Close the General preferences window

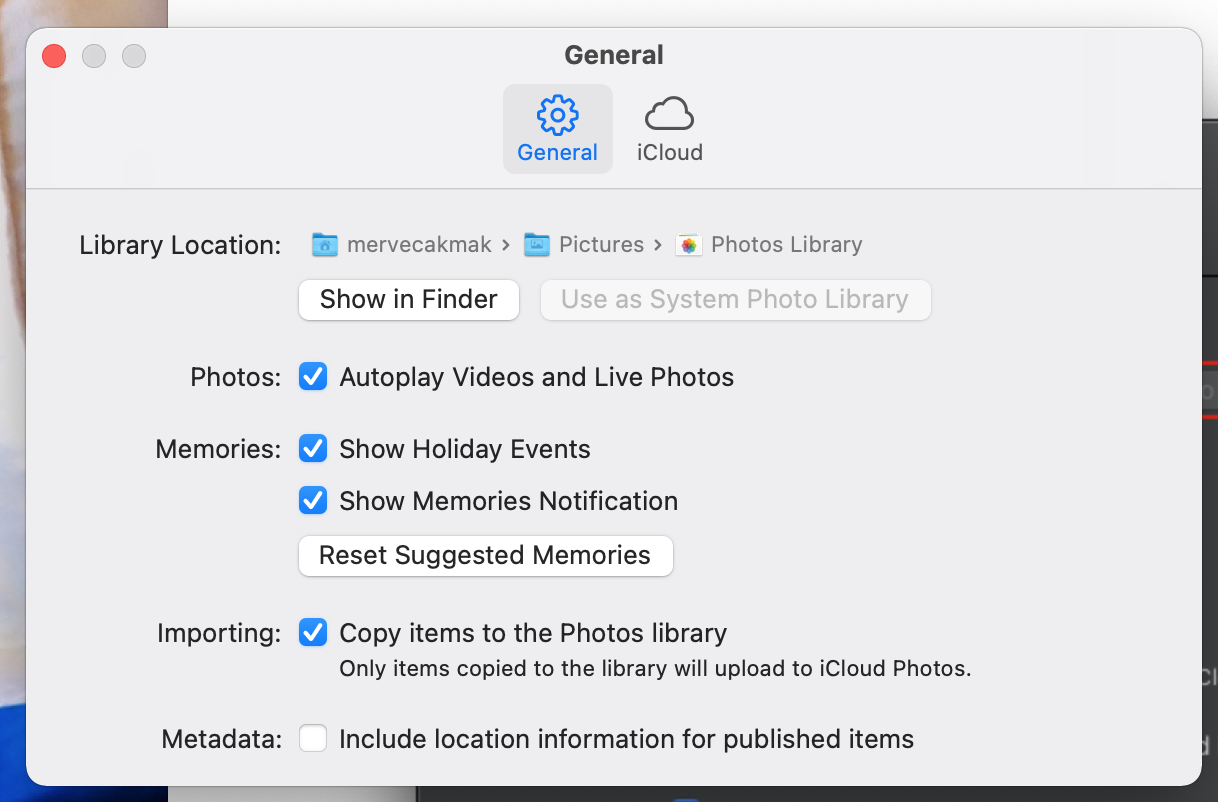54,56
